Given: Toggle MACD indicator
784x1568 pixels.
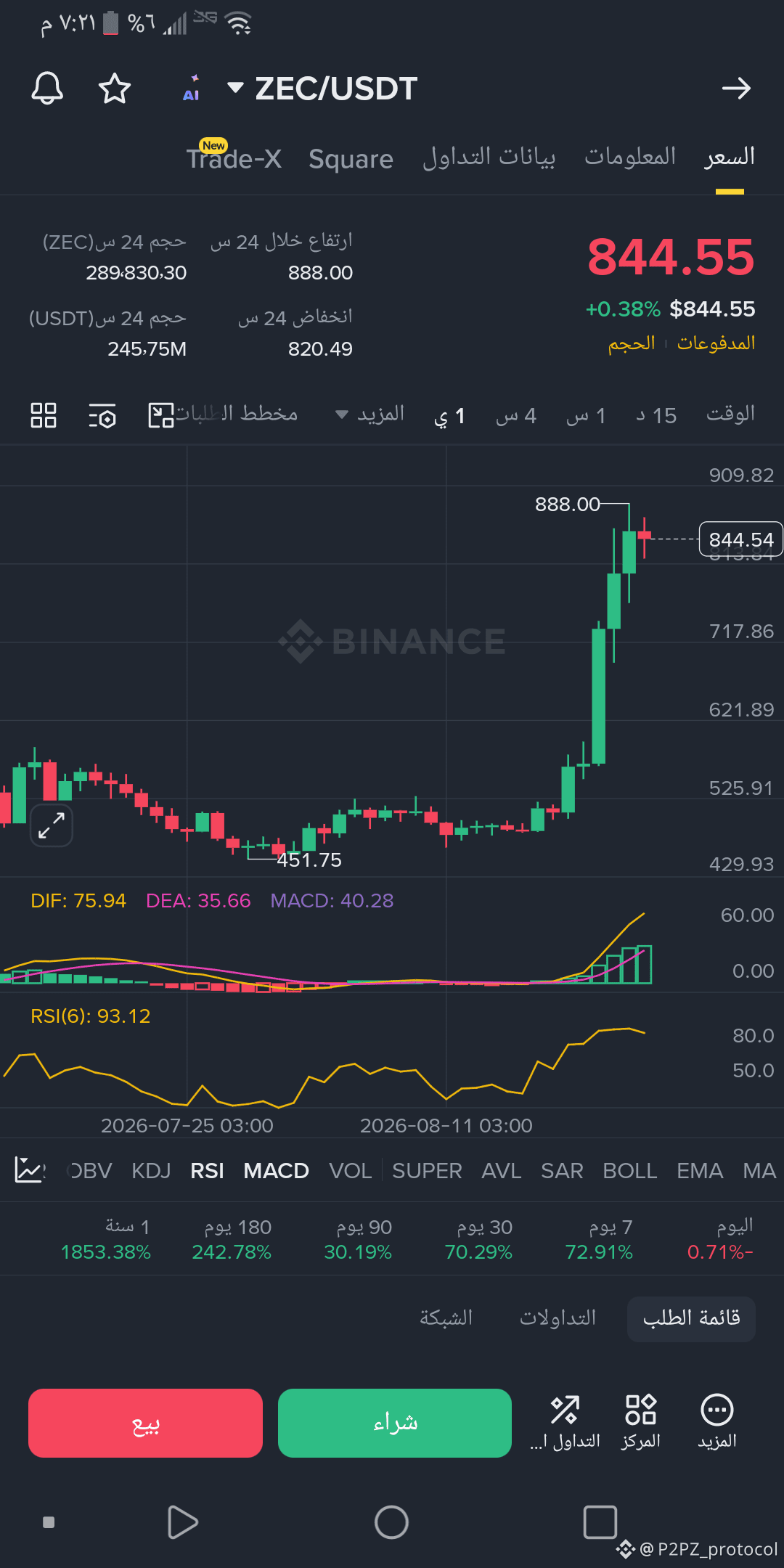Looking at the screenshot, I should click(x=276, y=1171).
